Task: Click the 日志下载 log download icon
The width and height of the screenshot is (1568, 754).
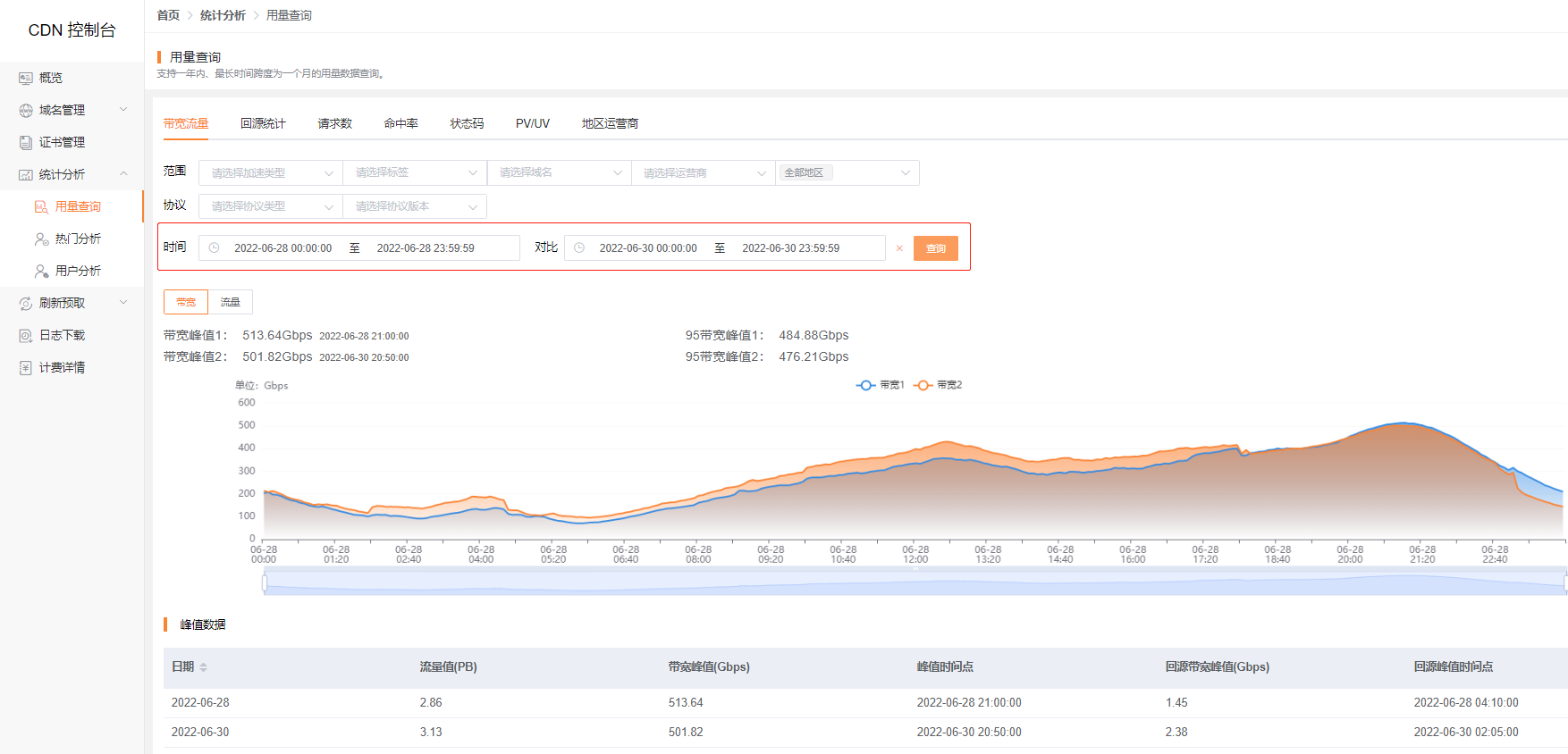Action: [x=26, y=336]
